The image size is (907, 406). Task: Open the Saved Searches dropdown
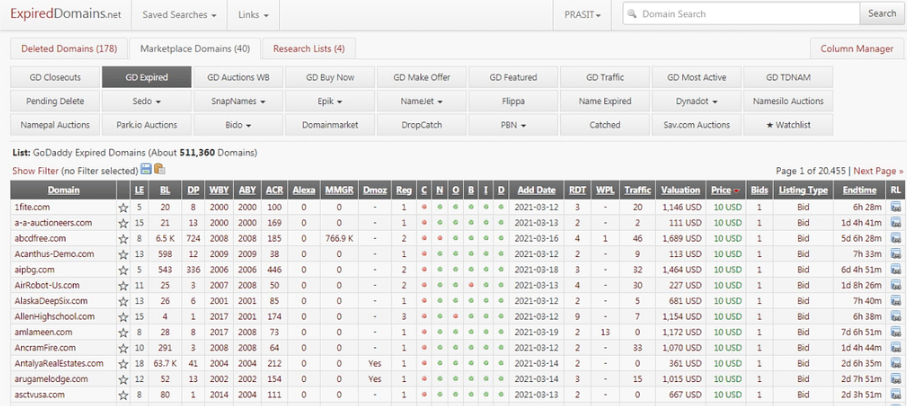(179, 15)
